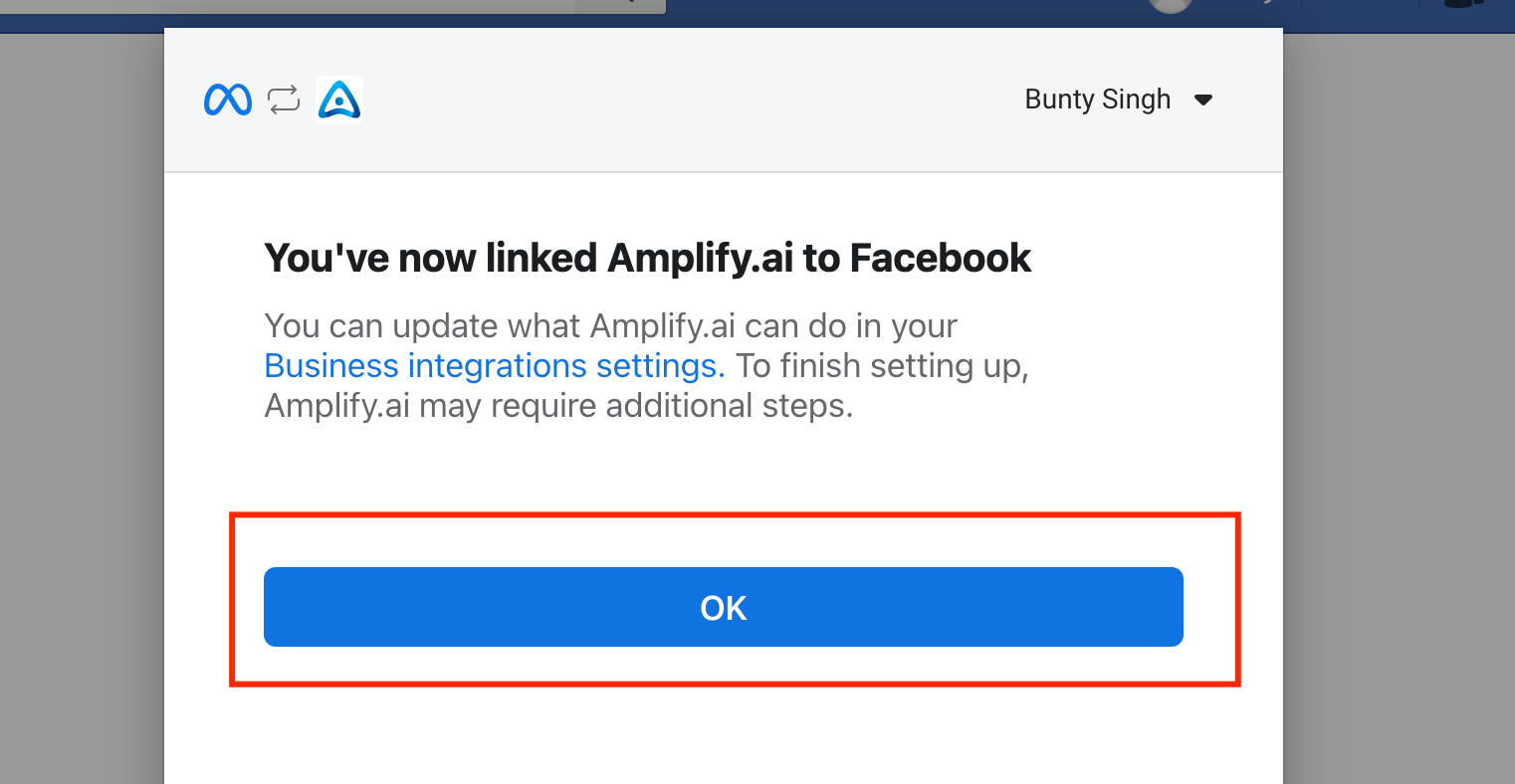1515x784 pixels.
Task: Click the Meta infinity logo
Action: pyautogui.click(x=228, y=99)
